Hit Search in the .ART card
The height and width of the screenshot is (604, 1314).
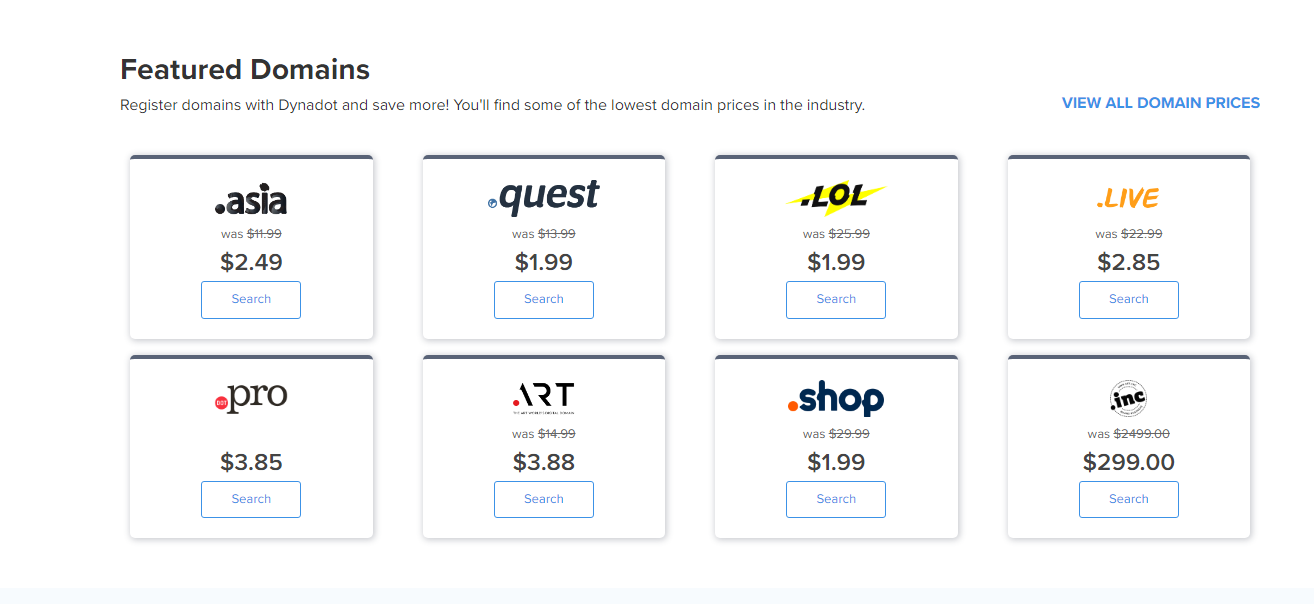coord(543,500)
